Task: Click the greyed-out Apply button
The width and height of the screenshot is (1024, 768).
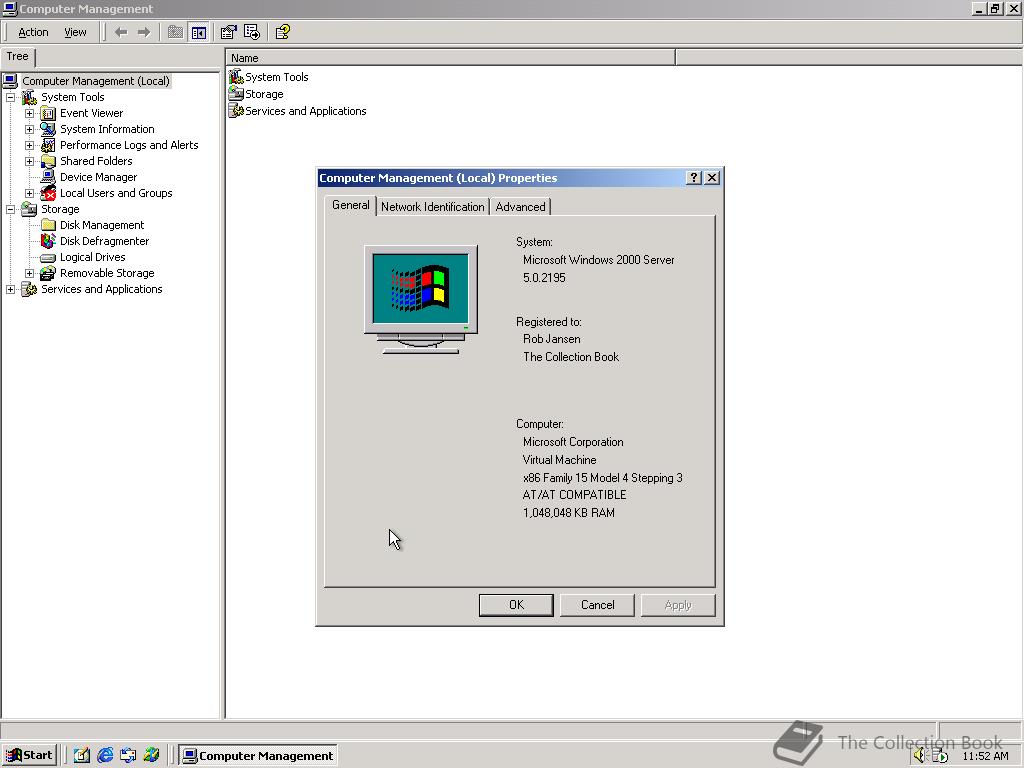Action: (678, 605)
